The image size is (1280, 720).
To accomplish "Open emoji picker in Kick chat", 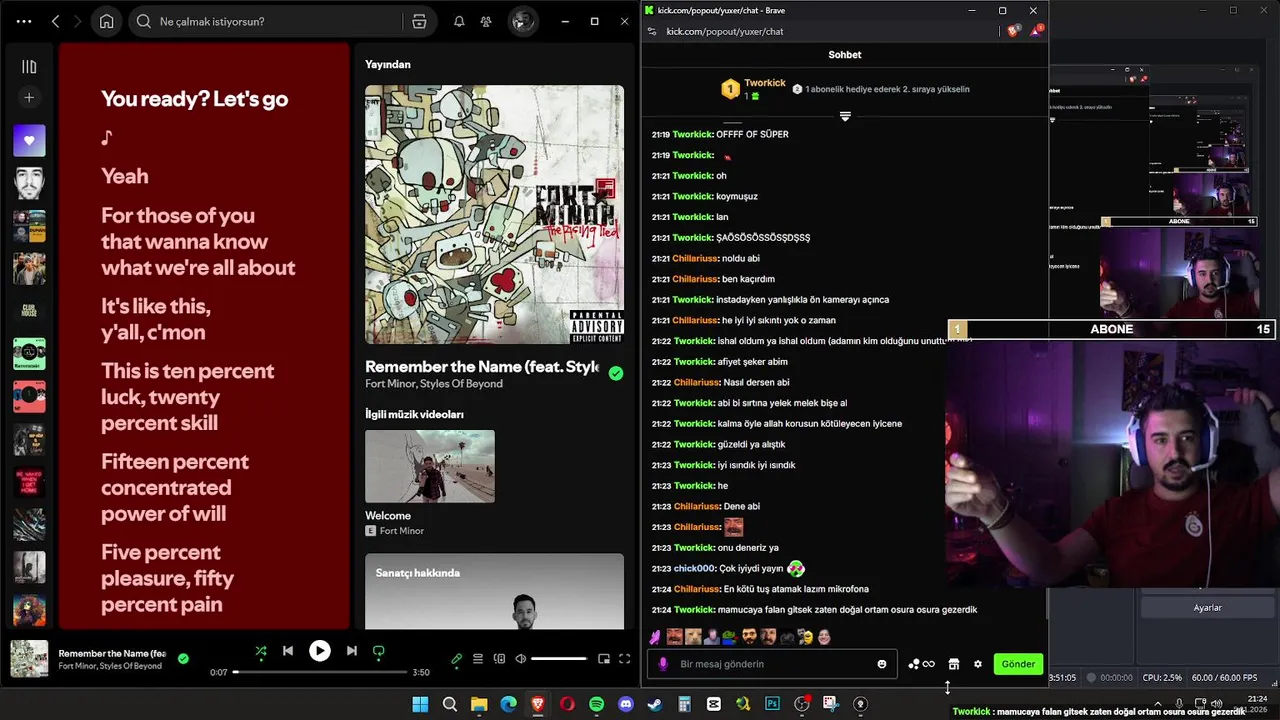I will pos(882,664).
